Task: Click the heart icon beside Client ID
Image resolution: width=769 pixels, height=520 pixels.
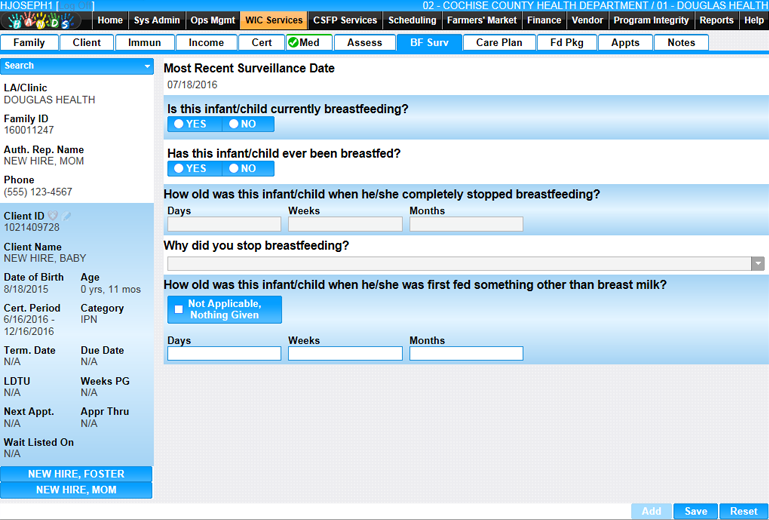Action: click(53, 215)
